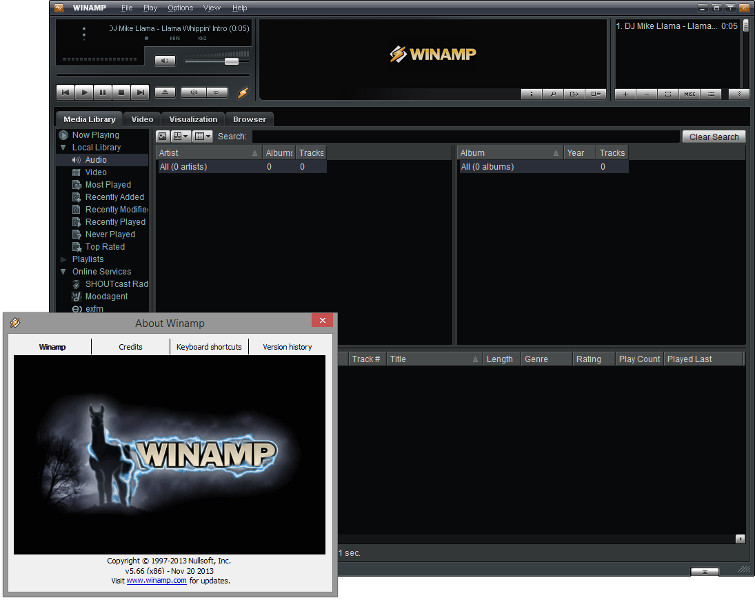Open the File menu
755x600 pixels.
127,8
